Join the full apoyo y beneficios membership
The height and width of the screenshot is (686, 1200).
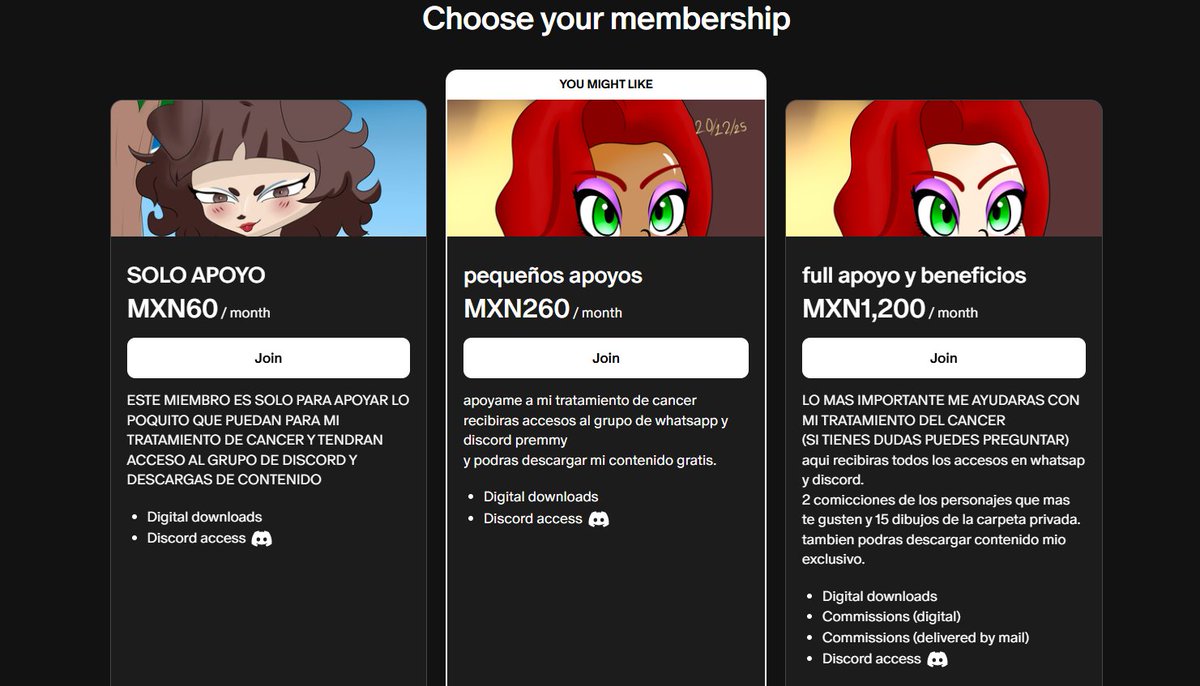[x=944, y=358]
